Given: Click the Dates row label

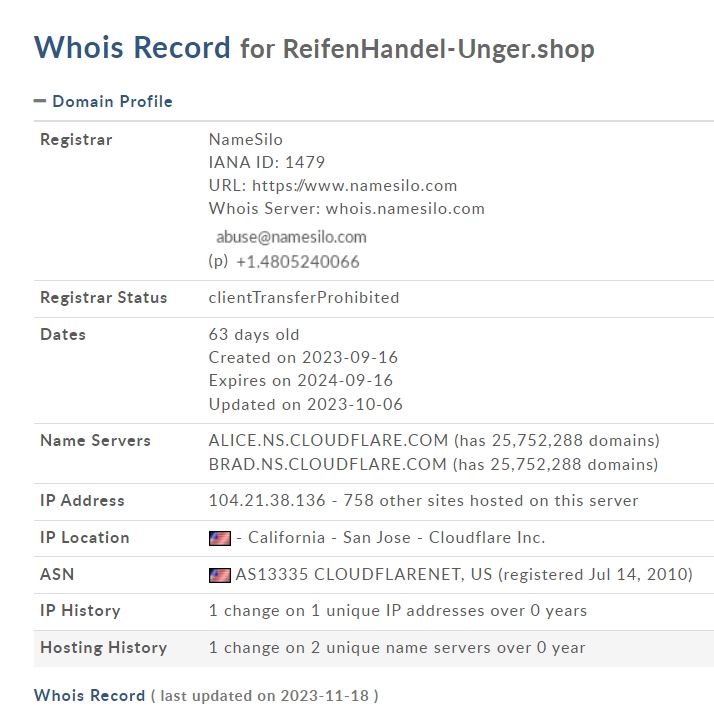Looking at the screenshot, I should pos(63,335).
